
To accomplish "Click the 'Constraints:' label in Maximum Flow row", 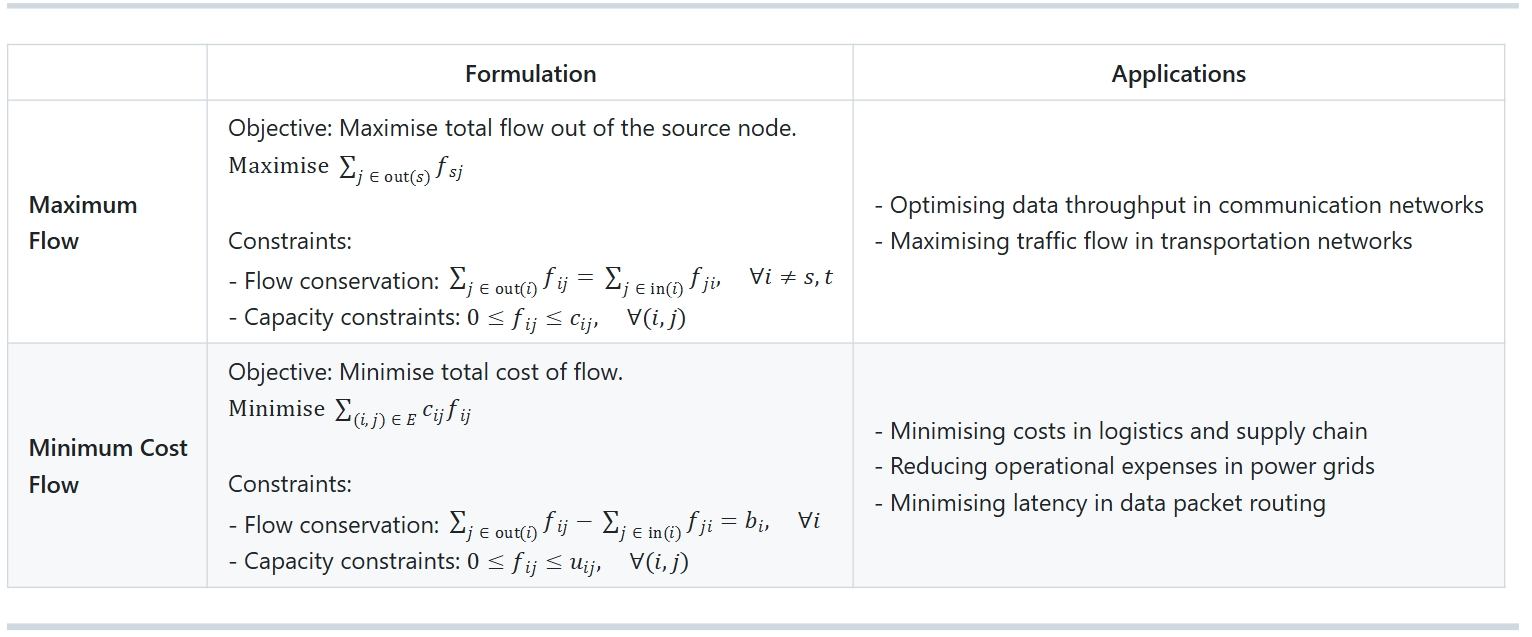I will [290, 241].
